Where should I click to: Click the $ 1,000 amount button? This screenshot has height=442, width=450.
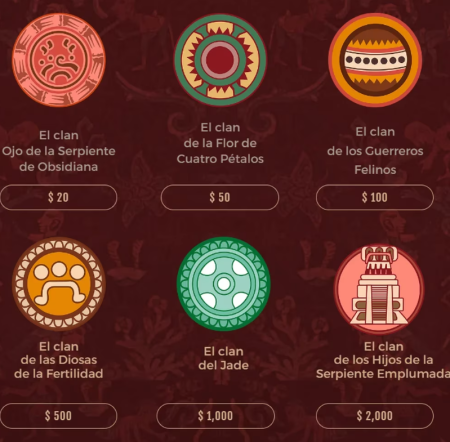coord(215,416)
